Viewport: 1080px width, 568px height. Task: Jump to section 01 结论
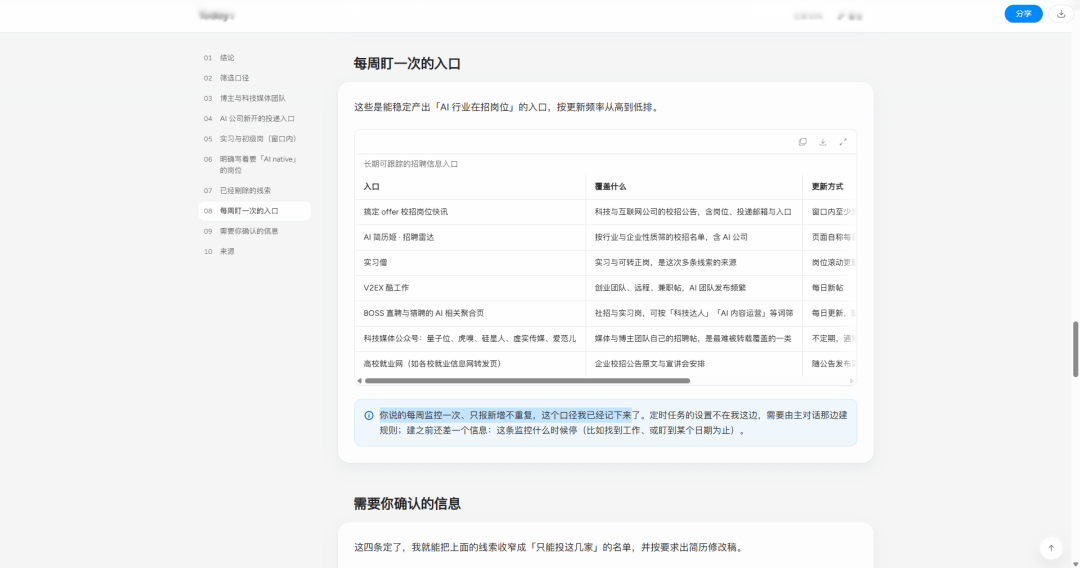tap(254, 58)
